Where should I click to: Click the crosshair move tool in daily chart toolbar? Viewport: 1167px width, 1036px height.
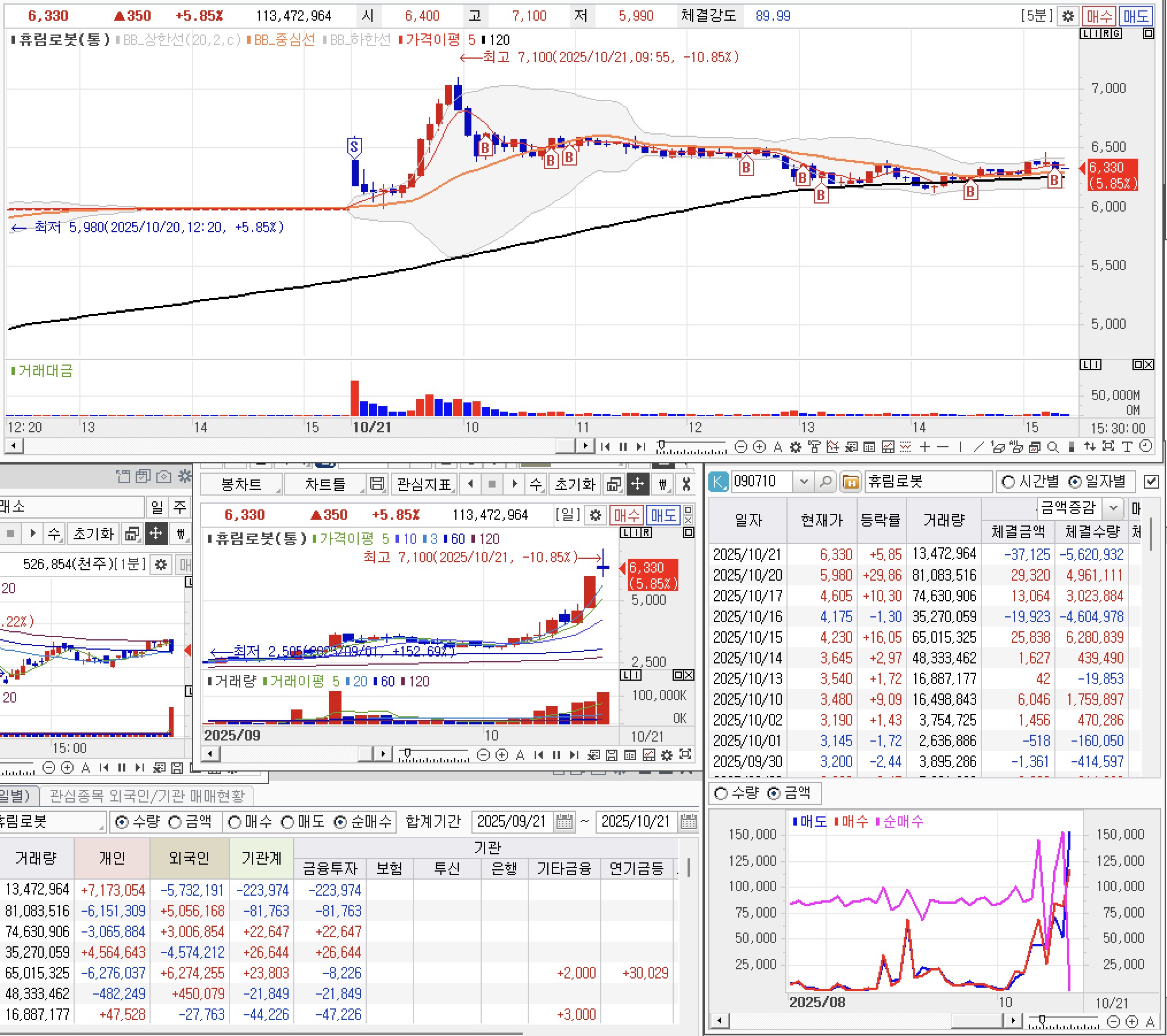coord(638,485)
